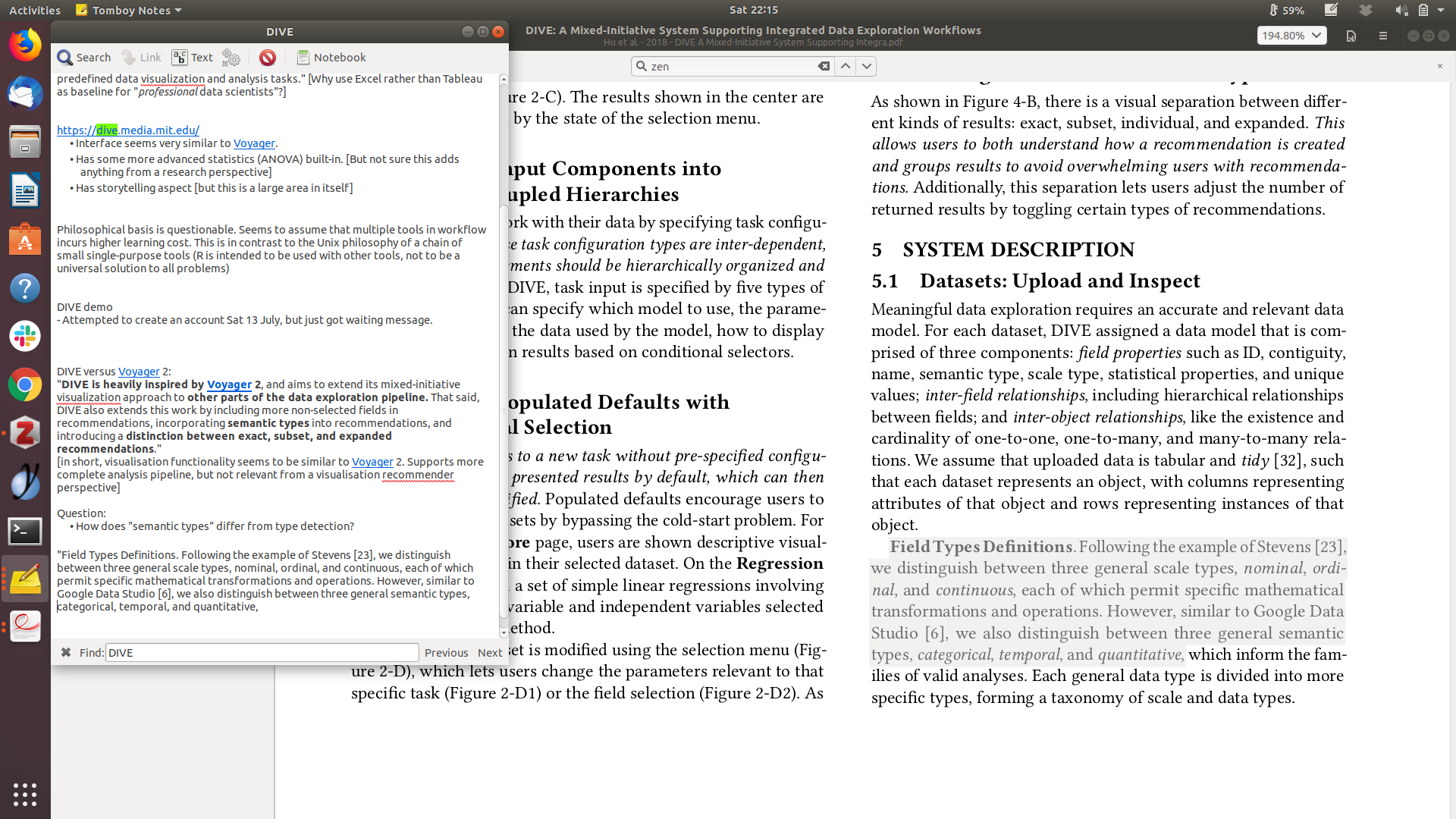Open the Text formatting menu
Screen dimensions: 1456x819
coord(193,57)
